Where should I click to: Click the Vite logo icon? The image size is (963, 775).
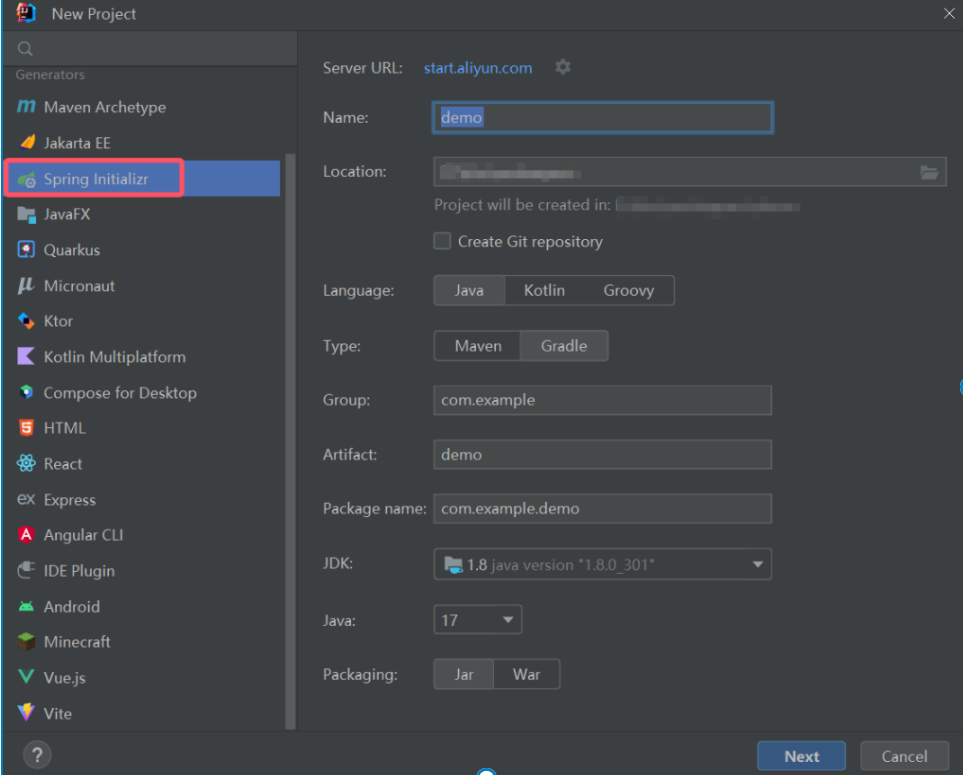tap(26, 712)
